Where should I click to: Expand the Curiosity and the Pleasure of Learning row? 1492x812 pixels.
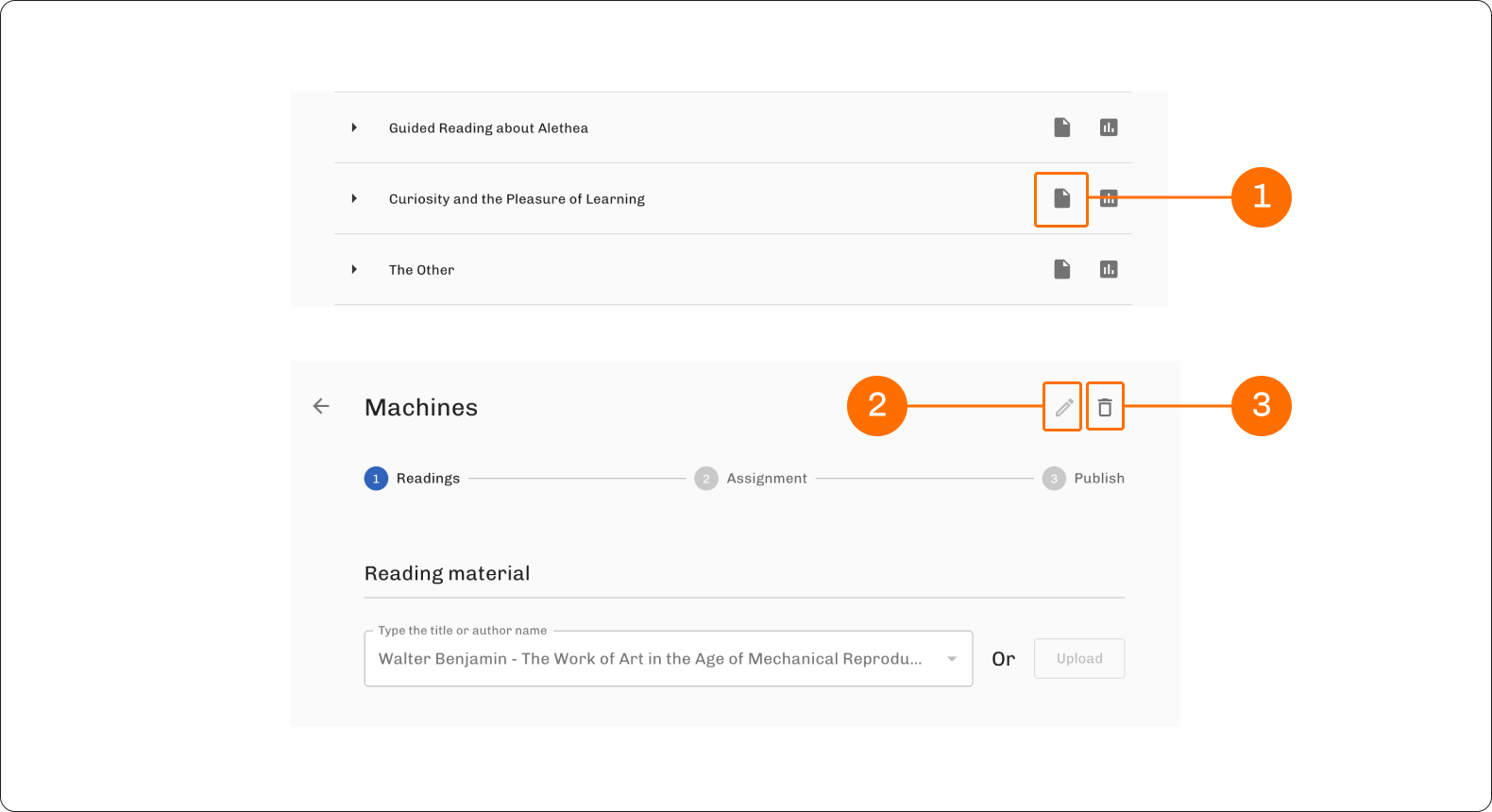354,198
